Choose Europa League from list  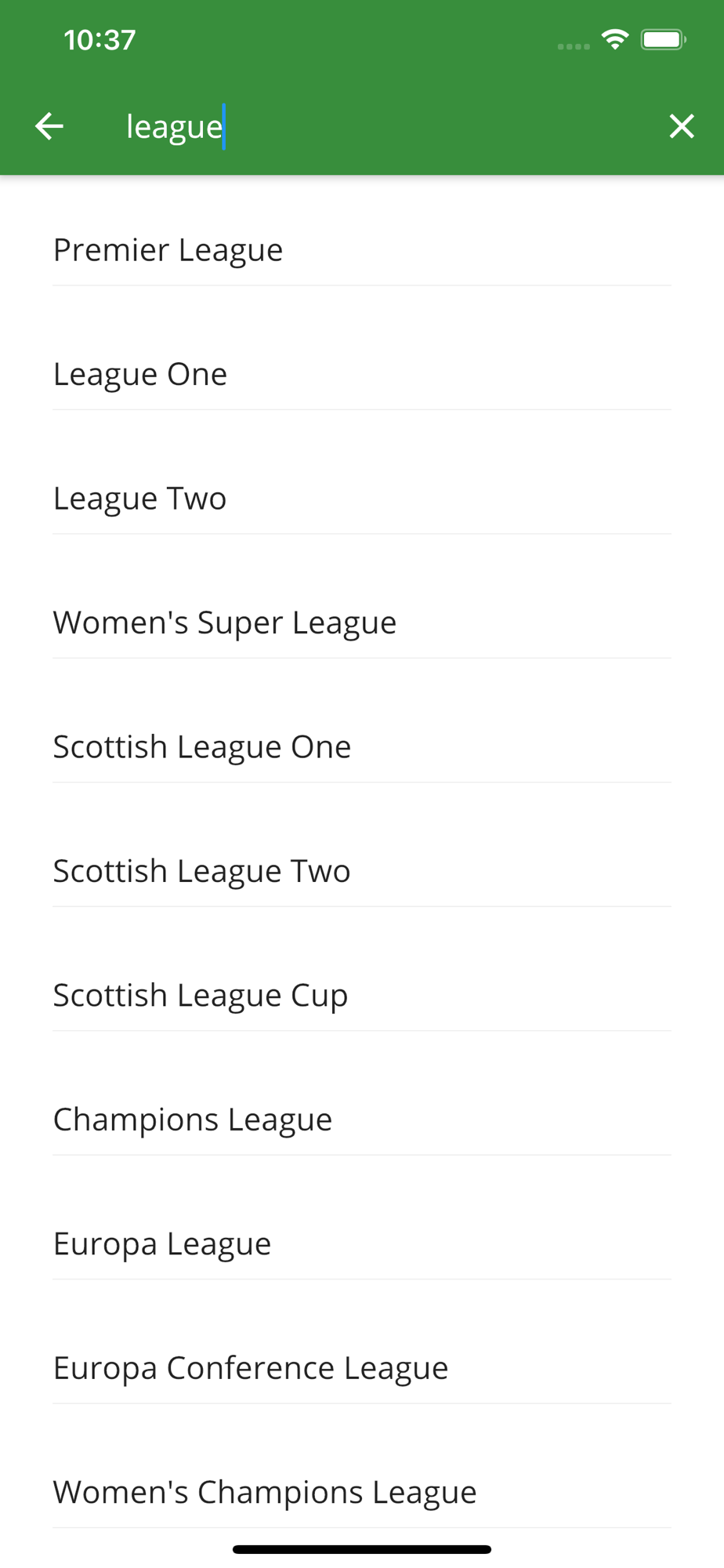(x=362, y=1244)
